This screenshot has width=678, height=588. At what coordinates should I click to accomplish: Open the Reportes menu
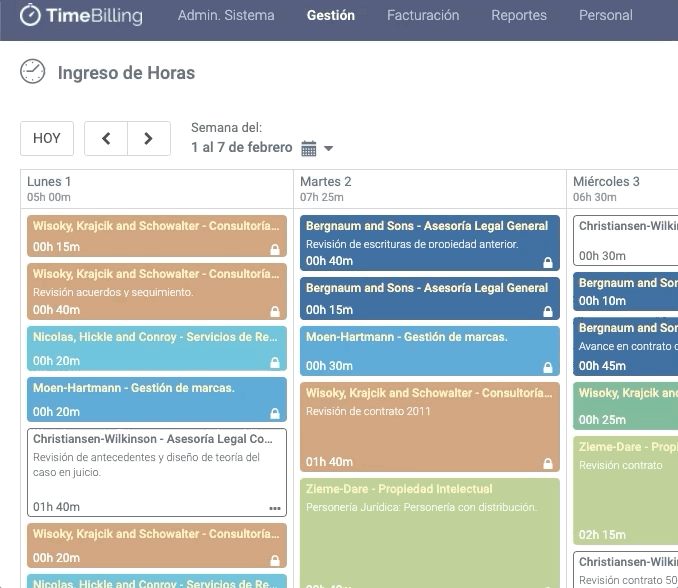pyautogui.click(x=519, y=15)
